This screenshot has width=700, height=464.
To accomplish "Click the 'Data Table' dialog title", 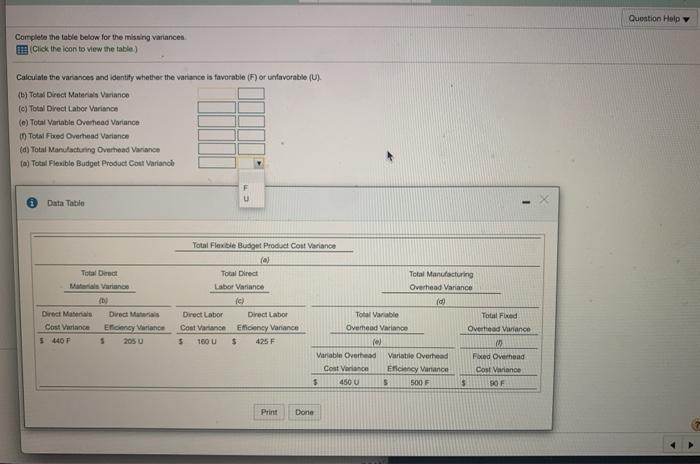I will 66,203.
